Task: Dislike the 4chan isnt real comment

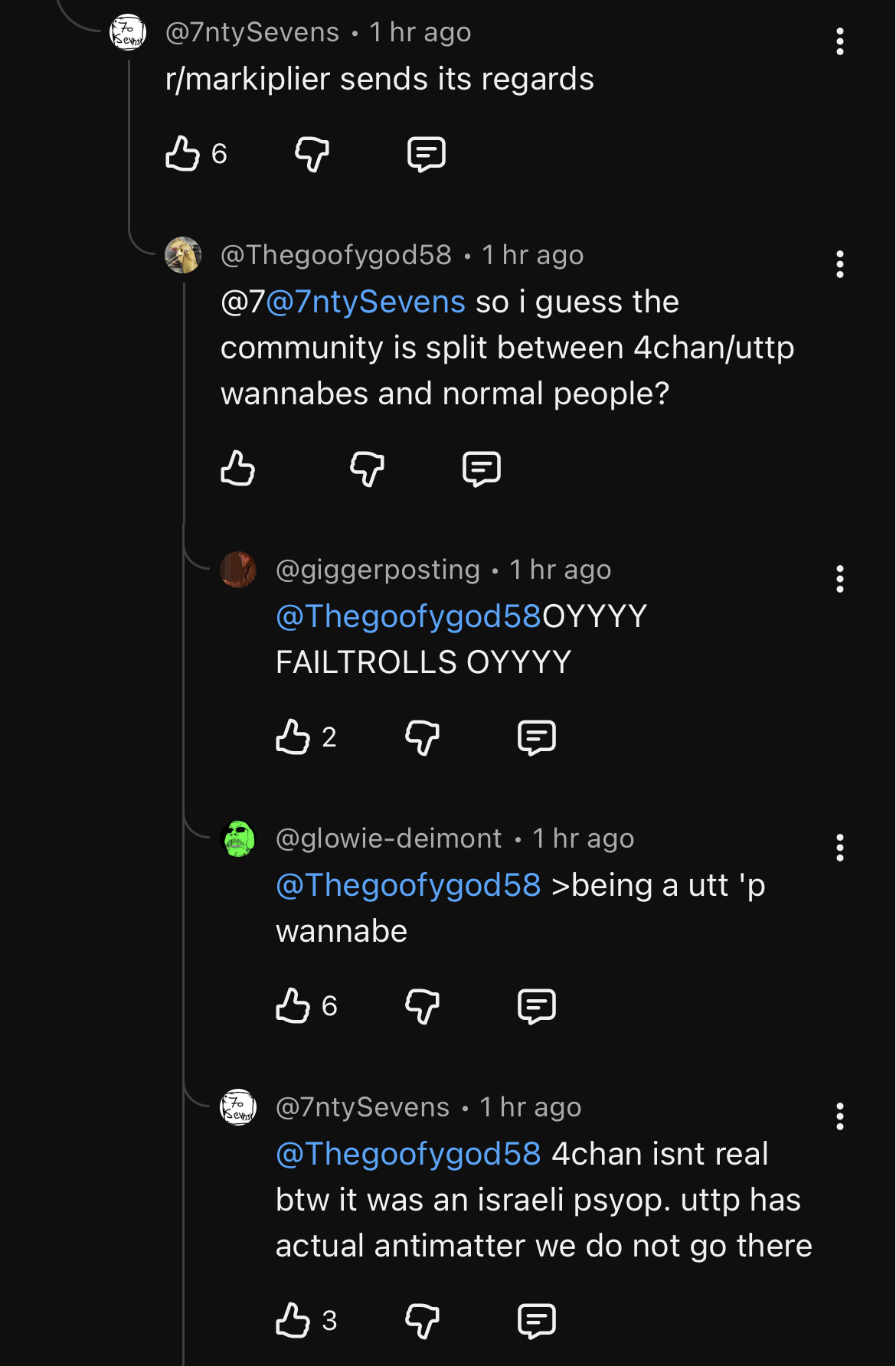Action: (423, 1321)
